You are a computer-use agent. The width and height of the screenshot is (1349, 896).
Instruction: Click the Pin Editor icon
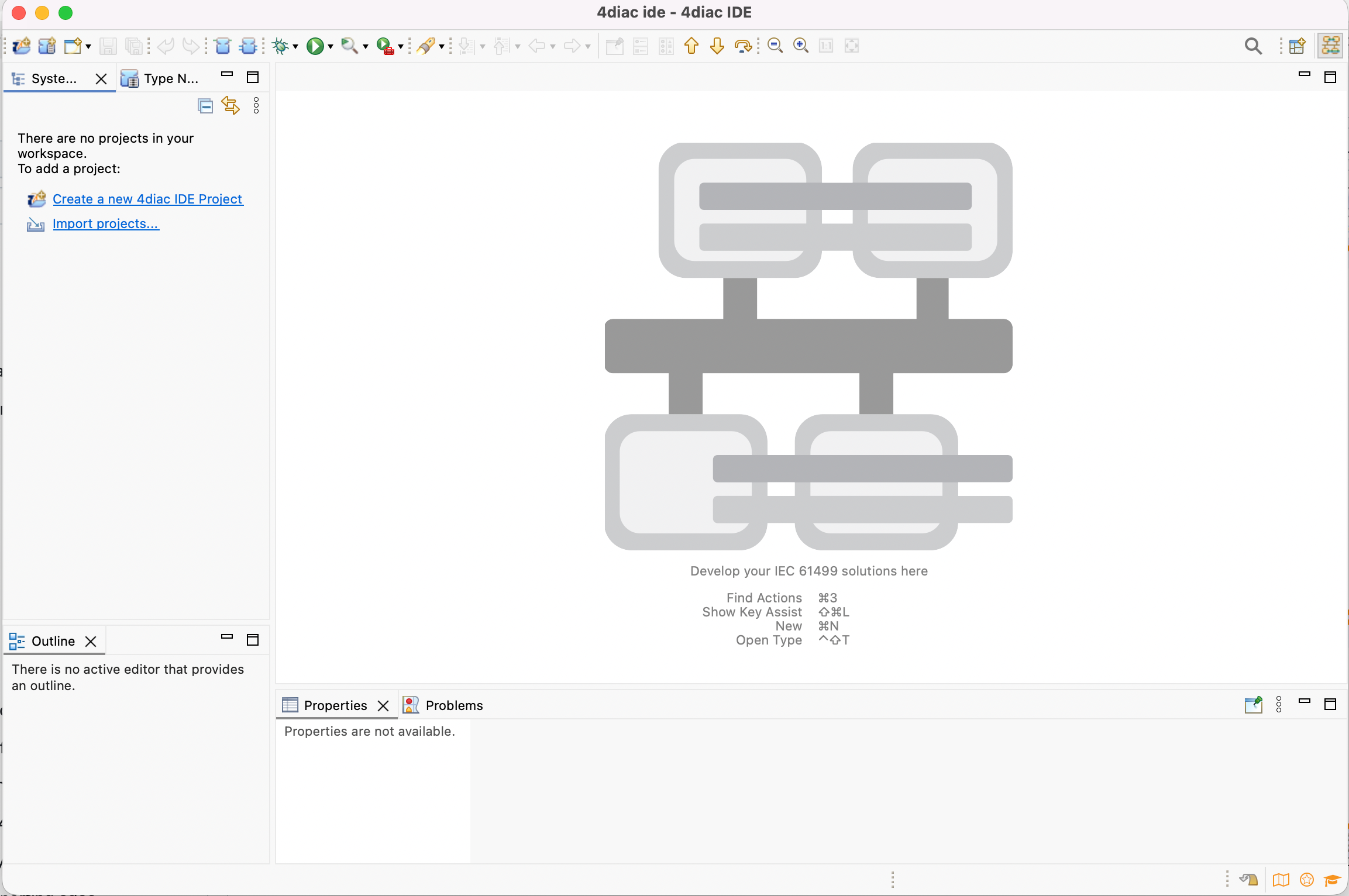[x=615, y=46]
